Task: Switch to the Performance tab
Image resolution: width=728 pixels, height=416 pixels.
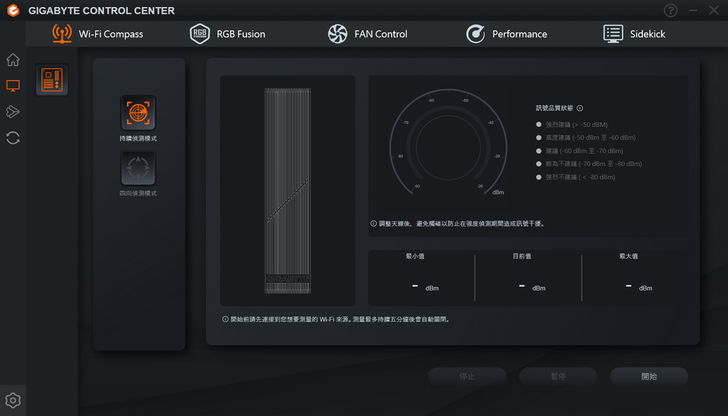Action: [506, 34]
